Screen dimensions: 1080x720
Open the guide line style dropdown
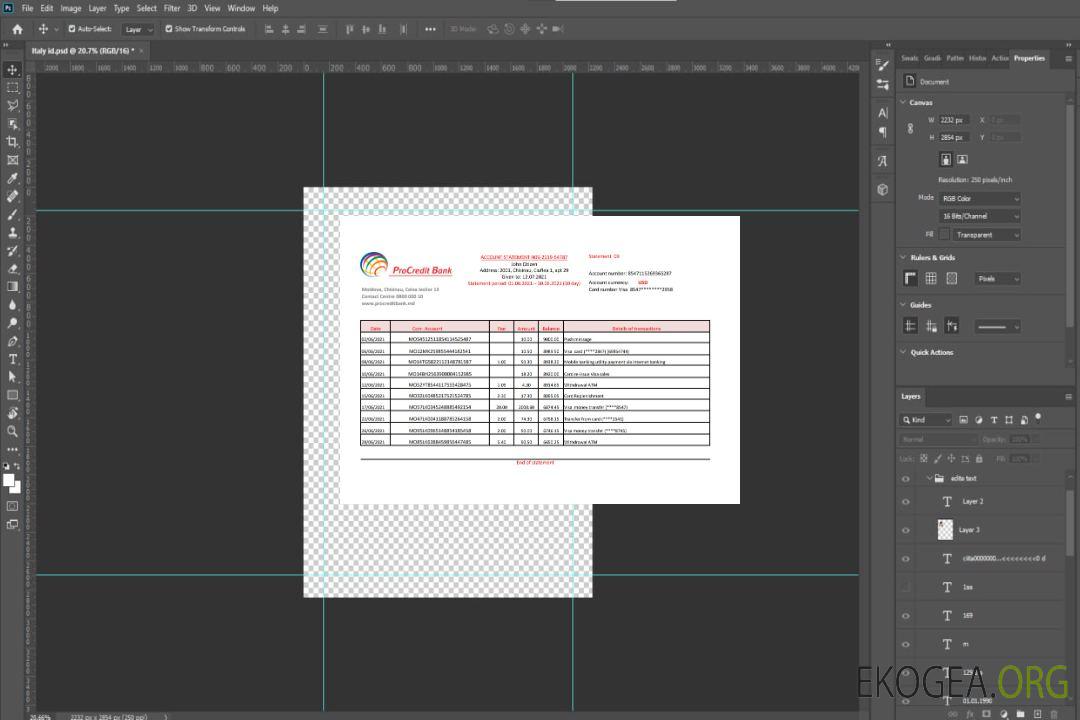pos(998,327)
